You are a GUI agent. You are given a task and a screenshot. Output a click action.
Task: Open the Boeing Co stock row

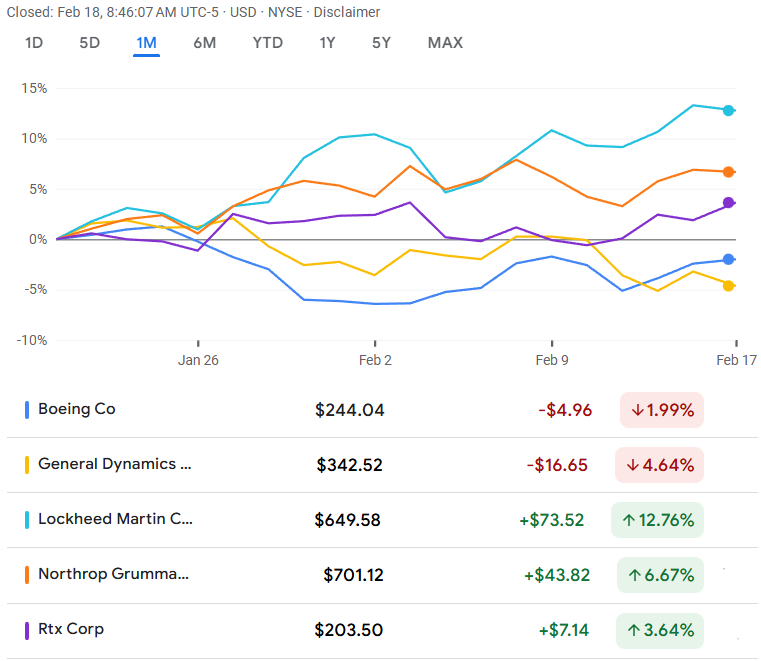pos(382,410)
